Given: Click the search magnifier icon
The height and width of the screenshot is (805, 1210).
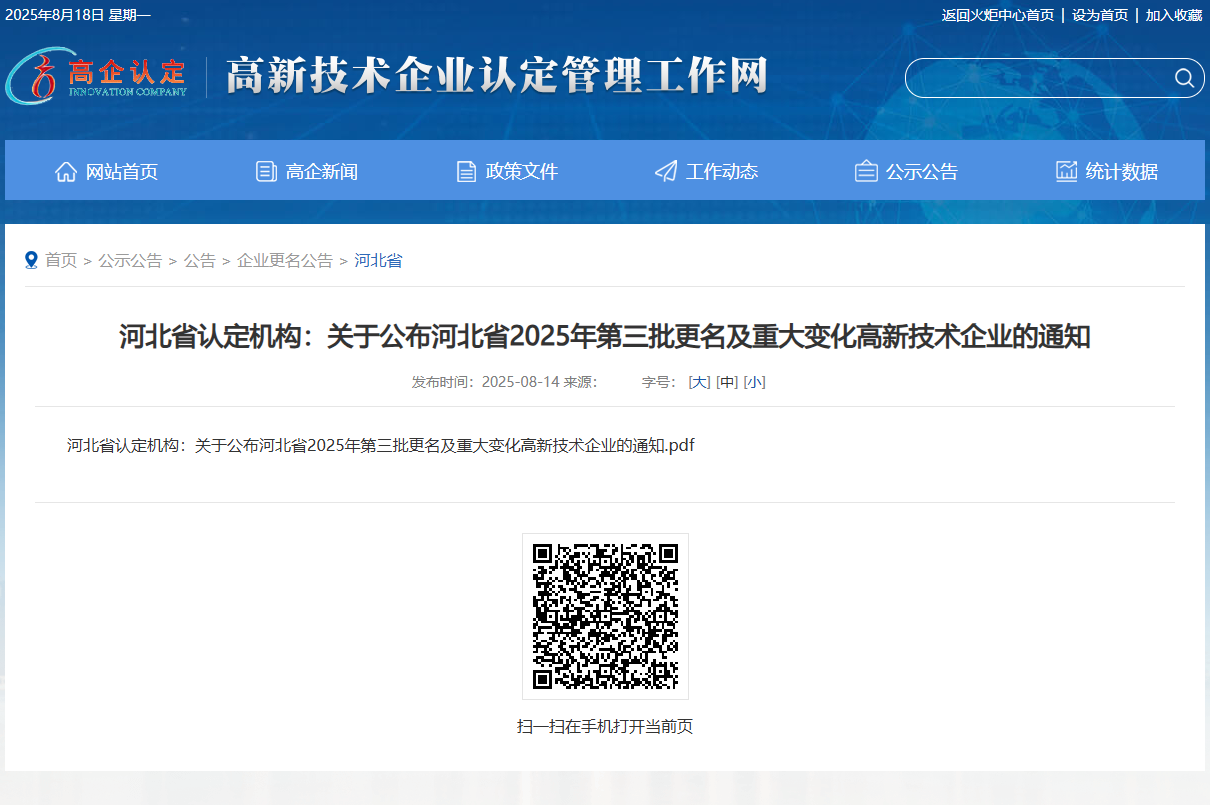Looking at the screenshot, I should click(1184, 78).
